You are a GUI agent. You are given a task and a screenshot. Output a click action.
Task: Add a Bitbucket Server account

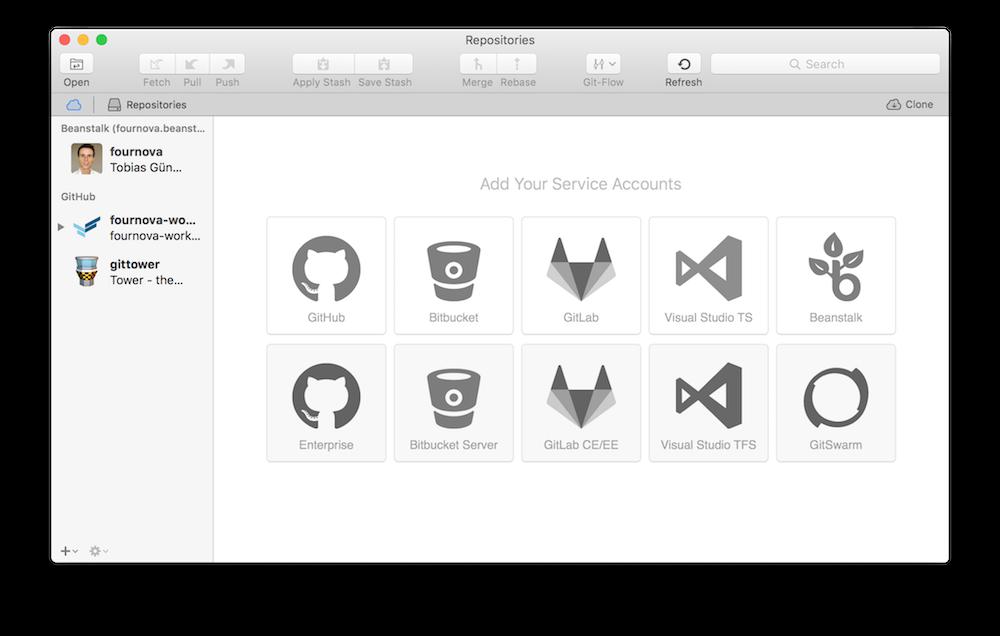click(453, 403)
